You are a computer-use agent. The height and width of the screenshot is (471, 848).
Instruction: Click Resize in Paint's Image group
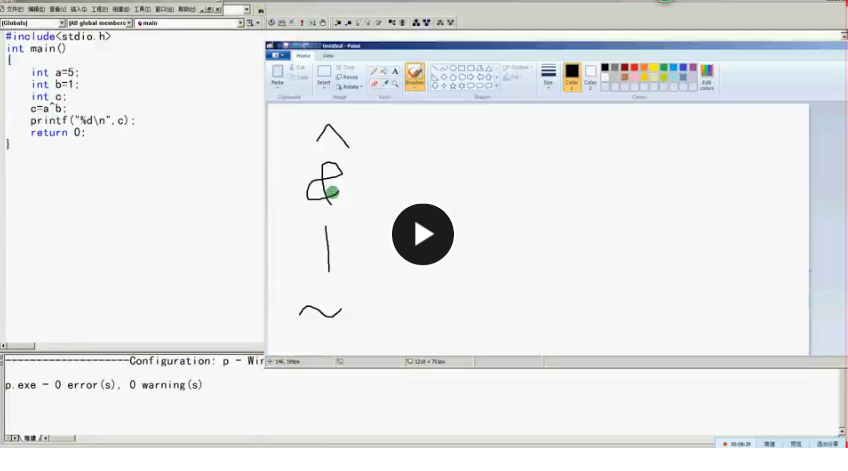[x=347, y=77]
